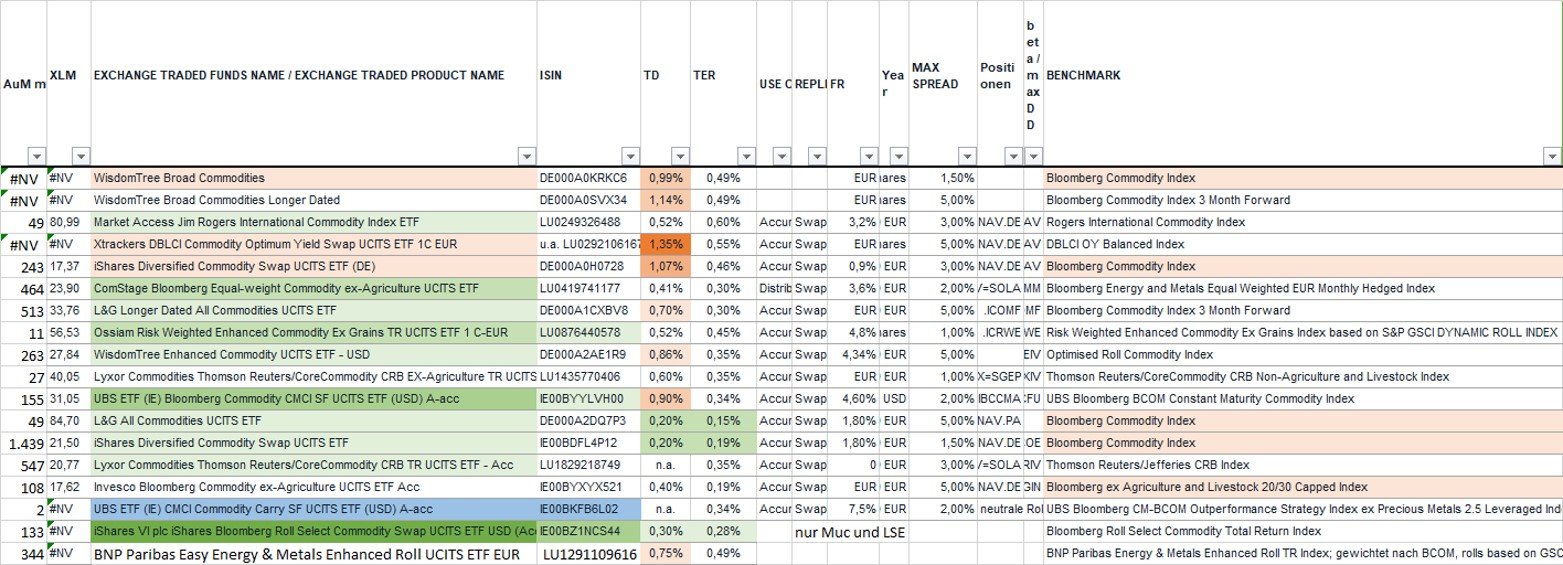Expand the BENCHMARK column filter
1563x565 pixels.
tap(1551, 156)
